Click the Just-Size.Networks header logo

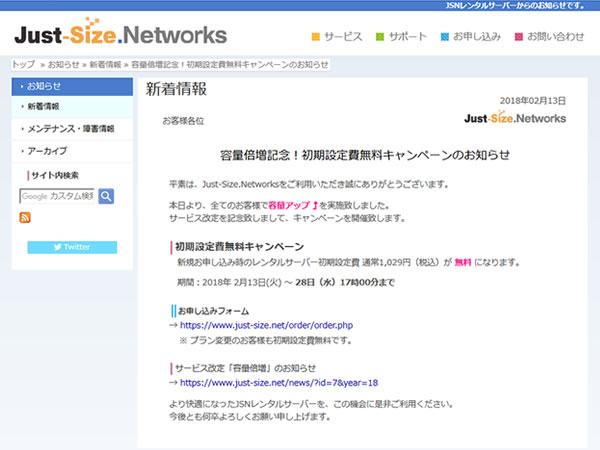pyautogui.click(x=121, y=32)
